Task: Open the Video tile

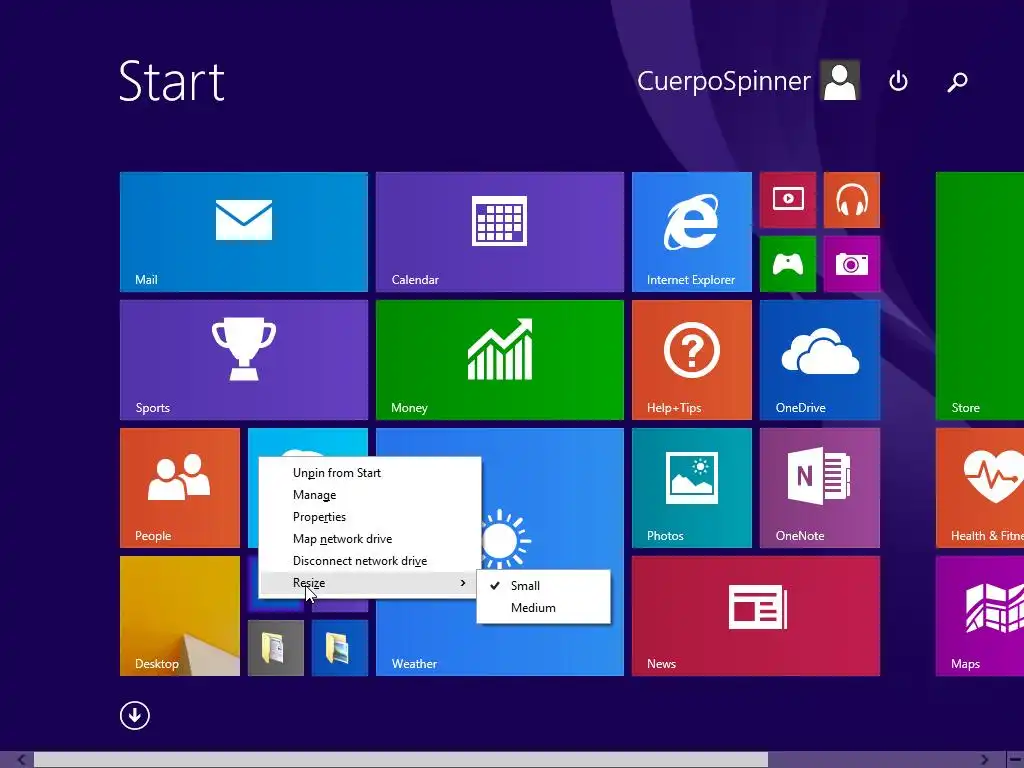Action: click(788, 200)
